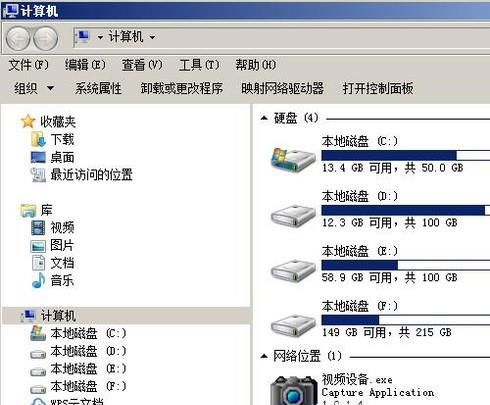Click the Libraries (库) icon

point(28,210)
